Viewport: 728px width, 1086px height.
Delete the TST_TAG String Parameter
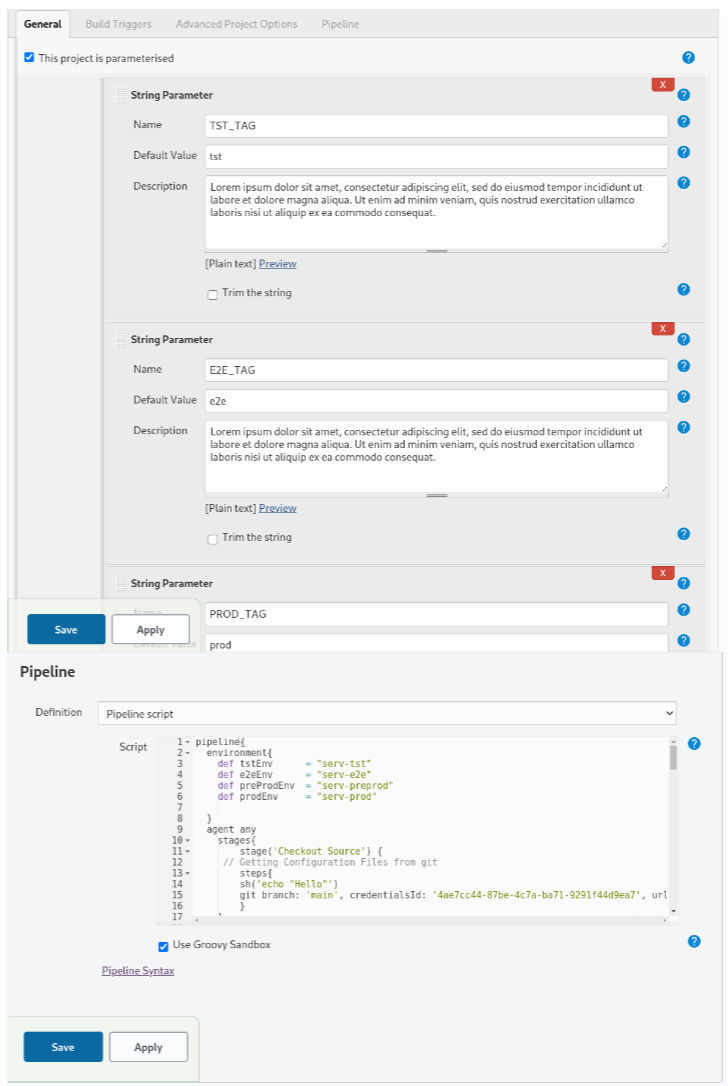click(x=663, y=84)
